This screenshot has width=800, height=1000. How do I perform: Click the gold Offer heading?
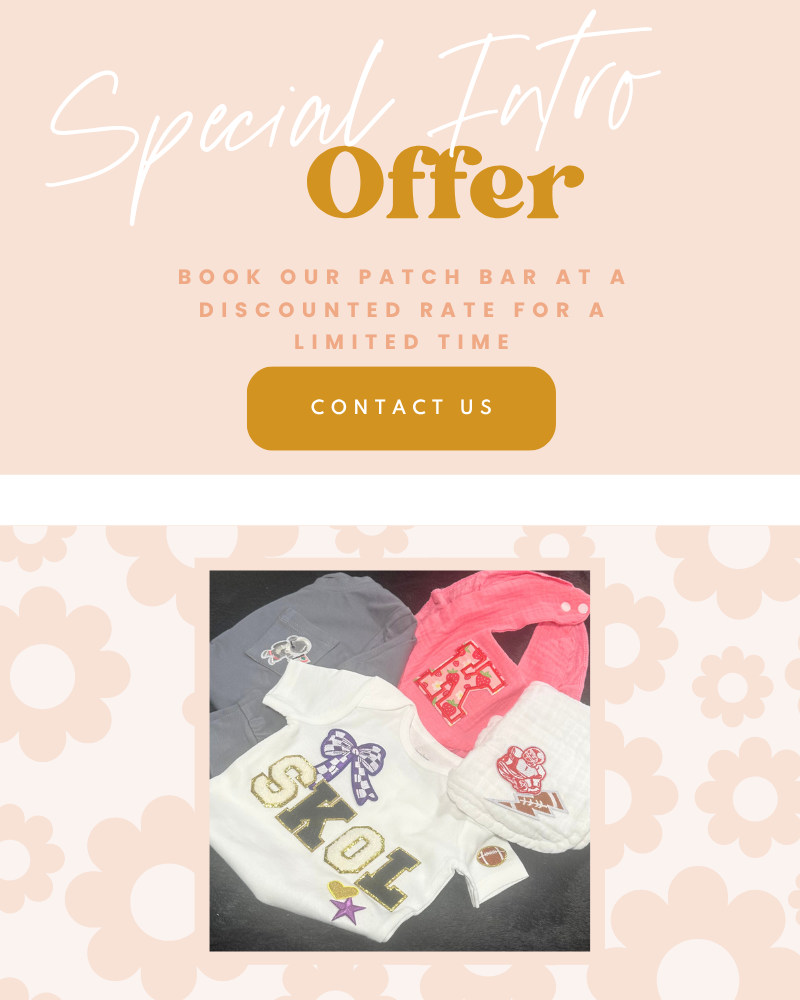pos(445,183)
